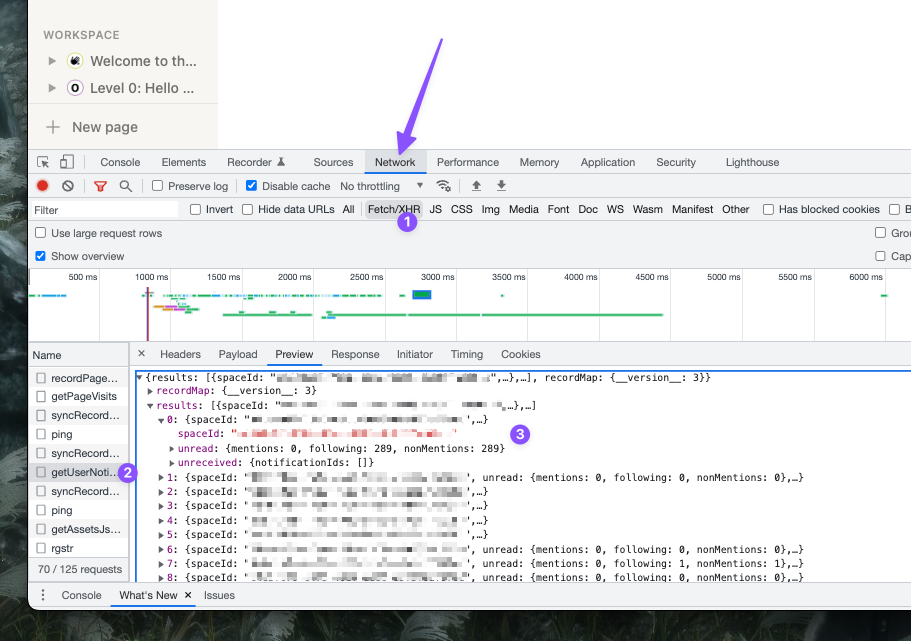Filter requests by Img type
This screenshot has width=911, height=641.
(x=490, y=209)
